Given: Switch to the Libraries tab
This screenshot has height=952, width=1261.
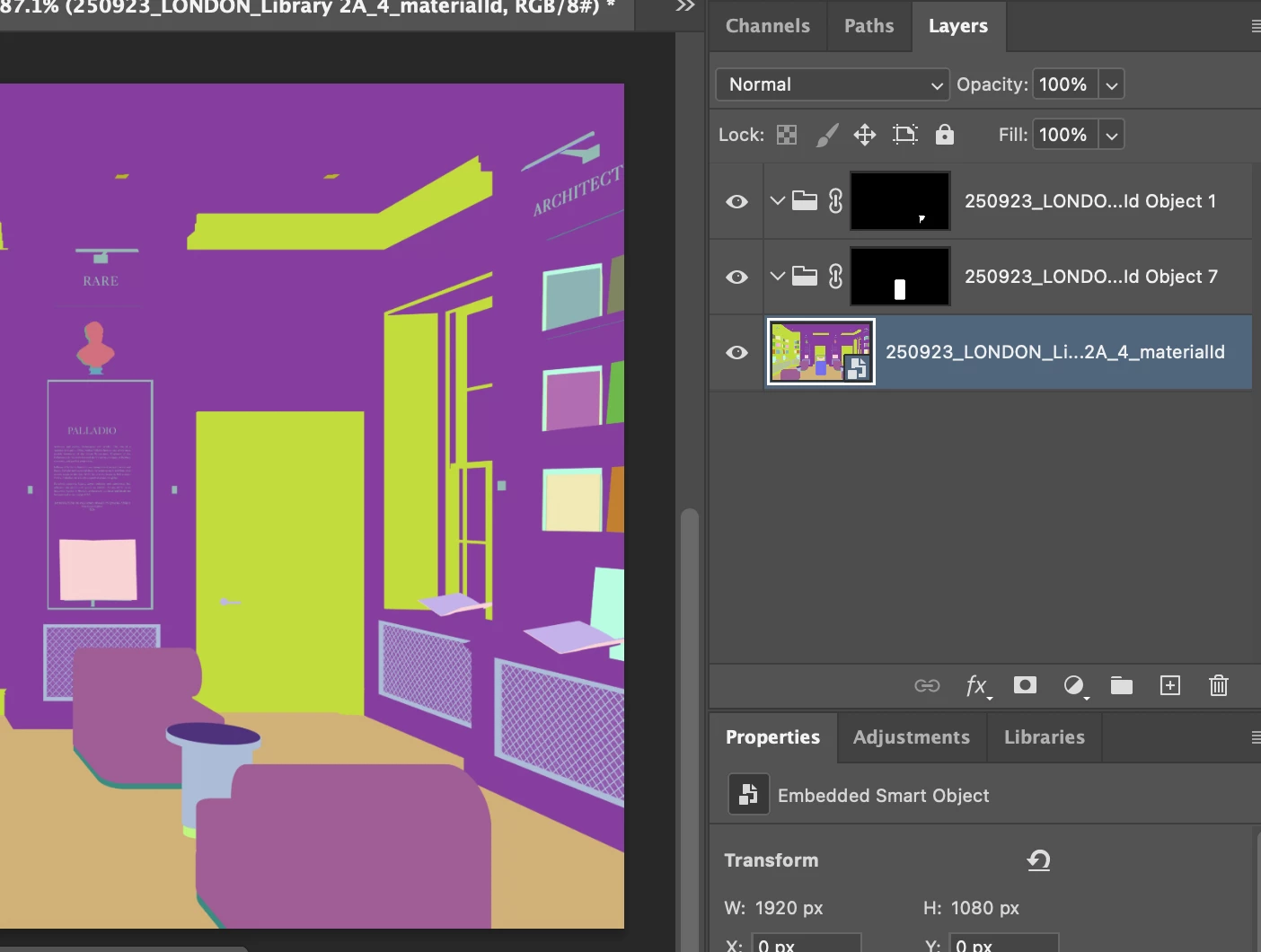Looking at the screenshot, I should (x=1045, y=737).
